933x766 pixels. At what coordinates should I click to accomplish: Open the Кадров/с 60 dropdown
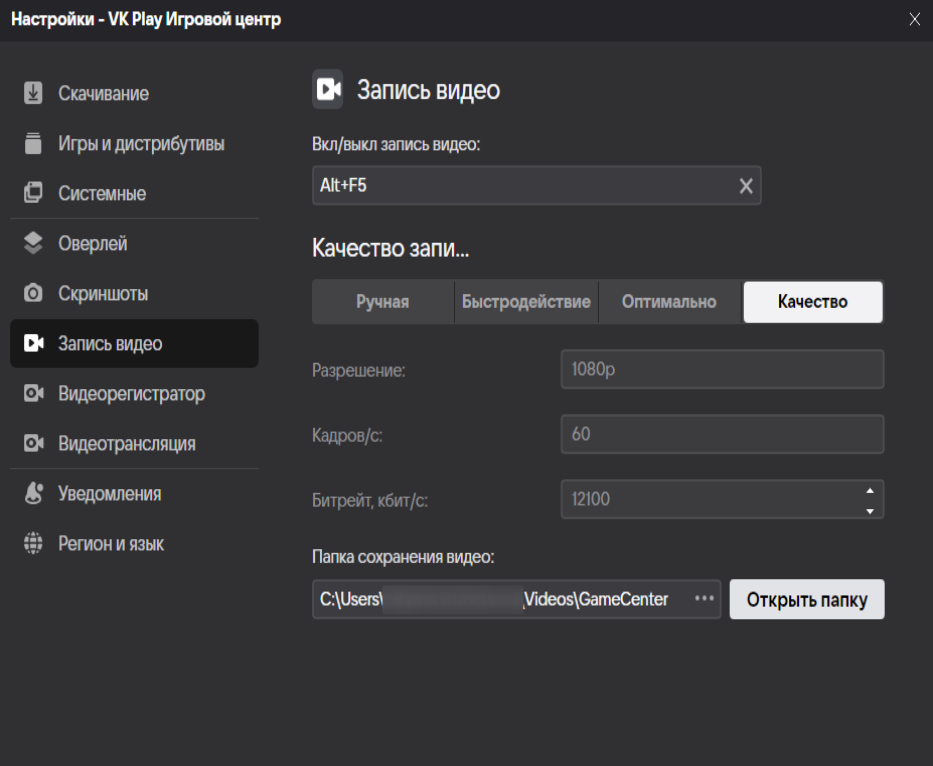(722, 435)
